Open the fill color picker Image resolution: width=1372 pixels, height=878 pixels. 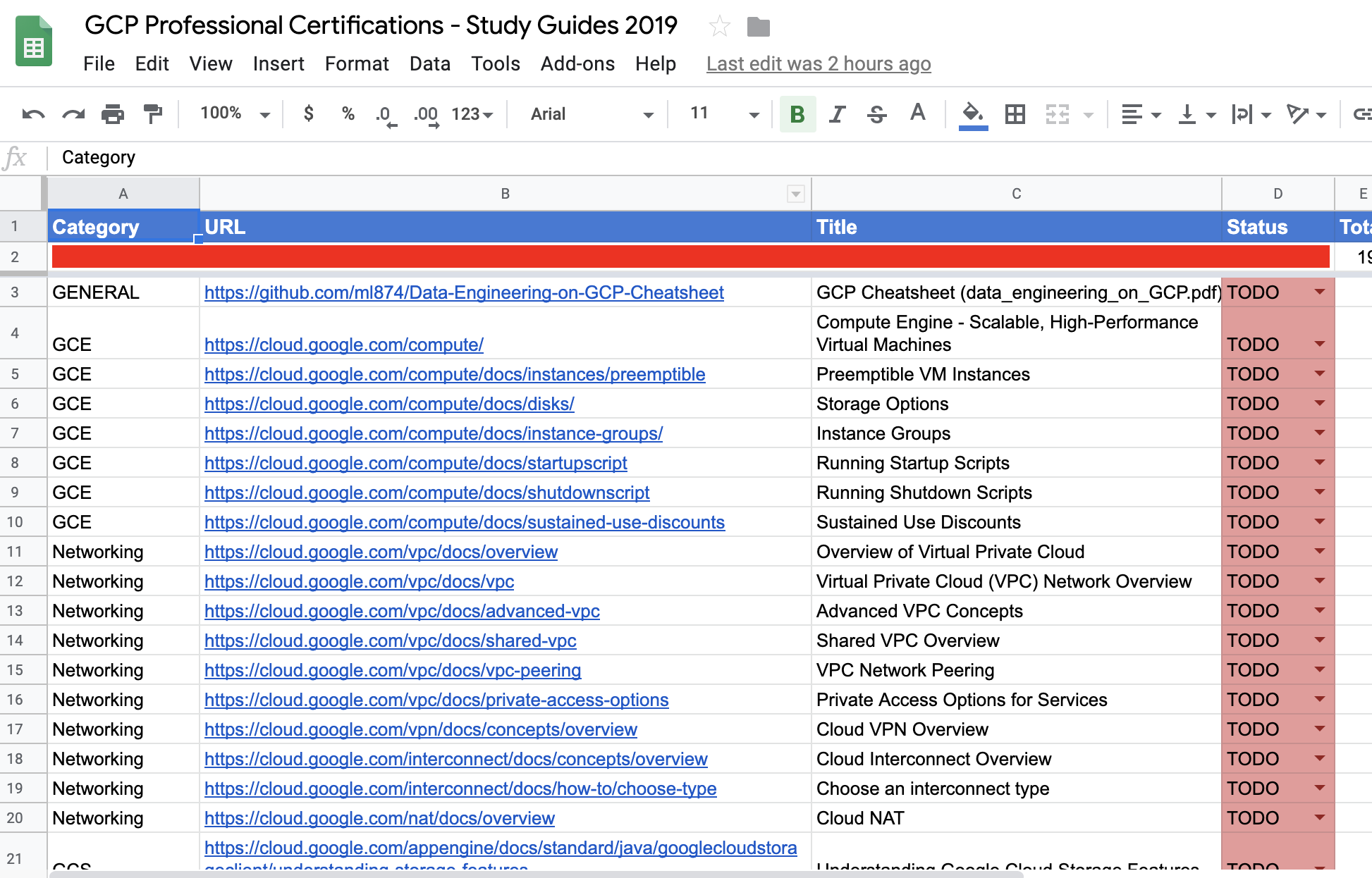point(973,114)
